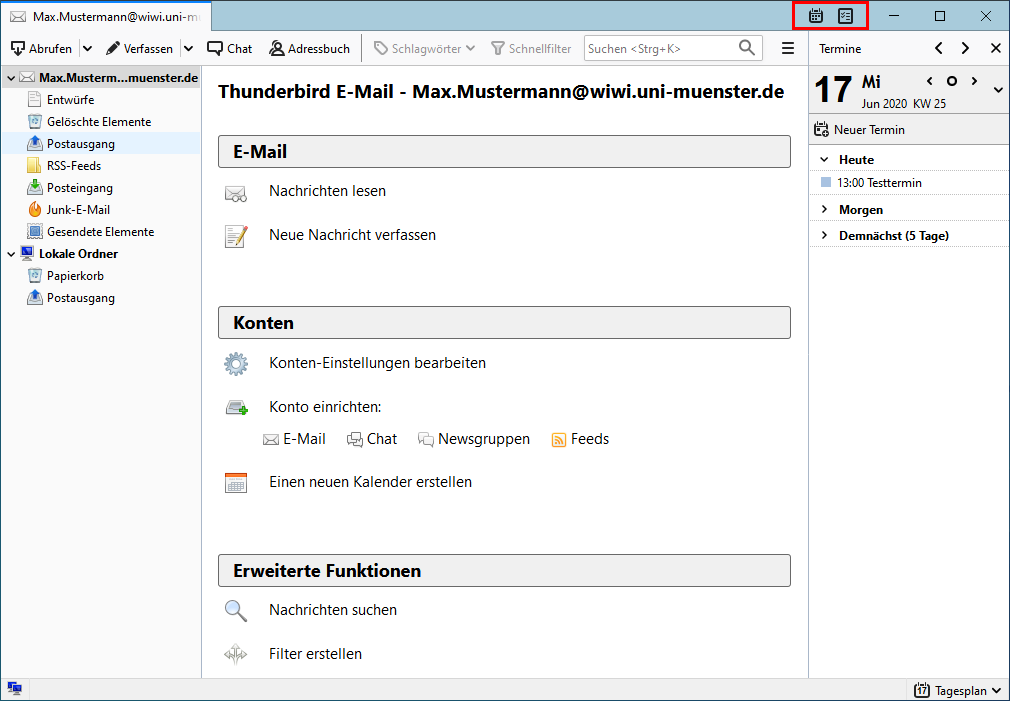
Task: Click the E-Mail section header
Action: (x=504, y=151)
